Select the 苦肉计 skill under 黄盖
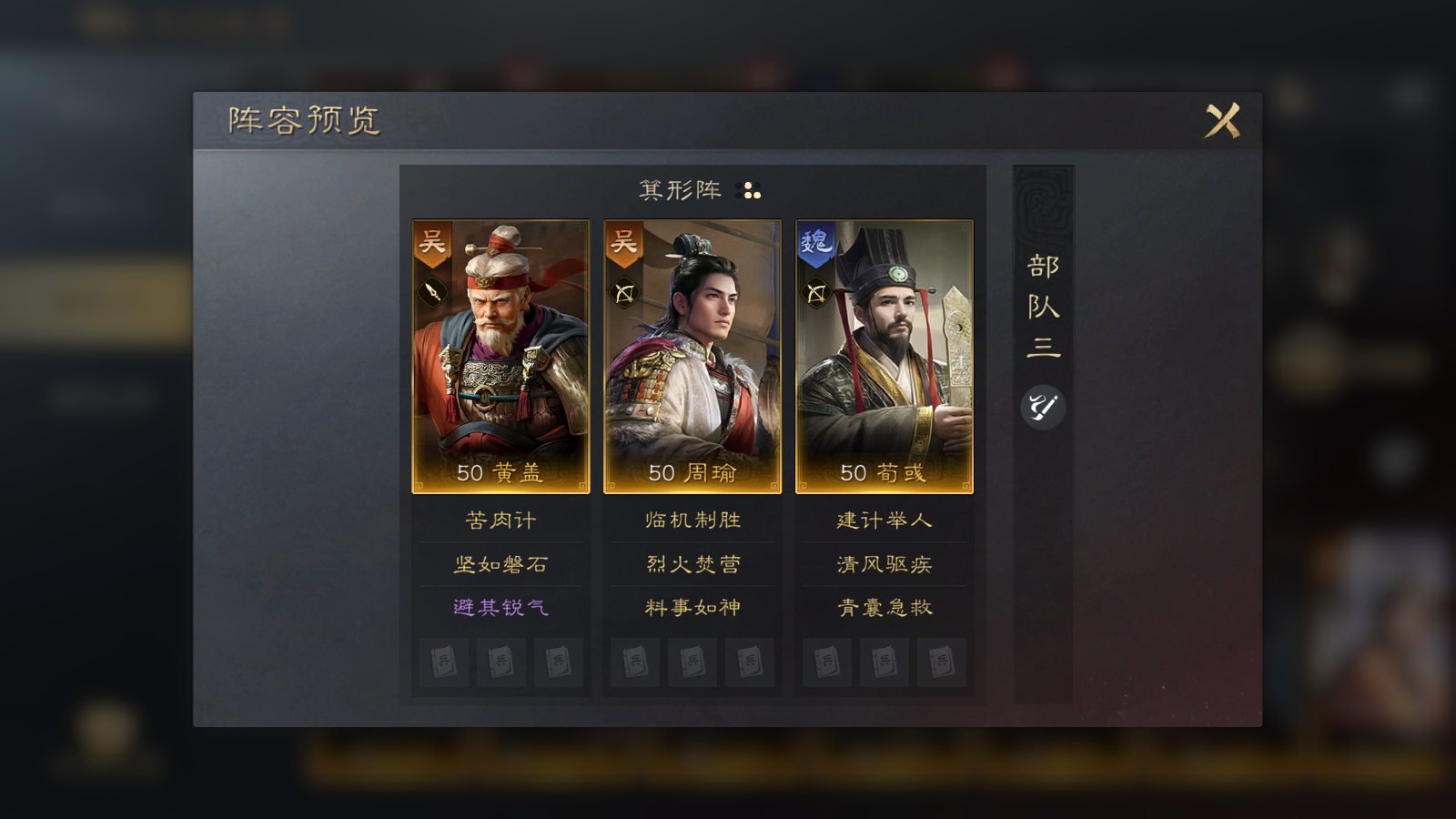Image resolution: width=1456 pixels, height=819 pixels. pyautogui.click(x=500, y=521)
